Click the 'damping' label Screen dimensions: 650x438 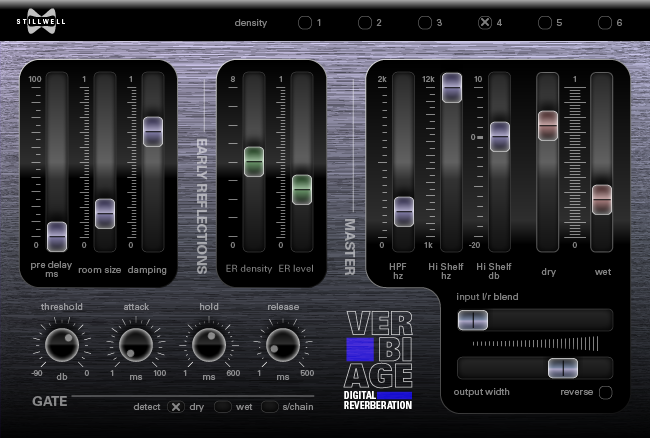(147, 270)
